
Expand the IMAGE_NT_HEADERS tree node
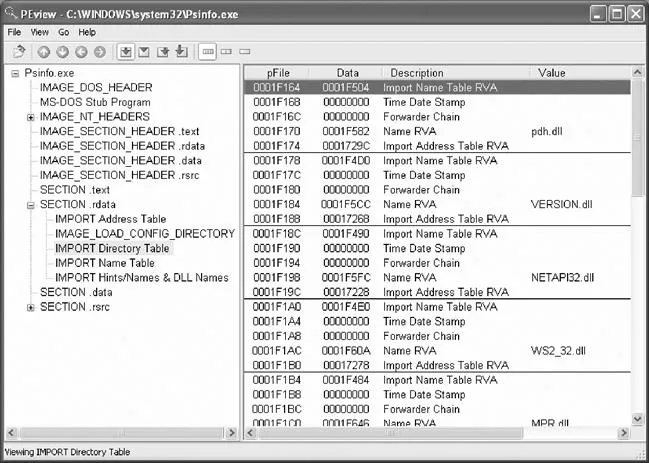(31, 117)
